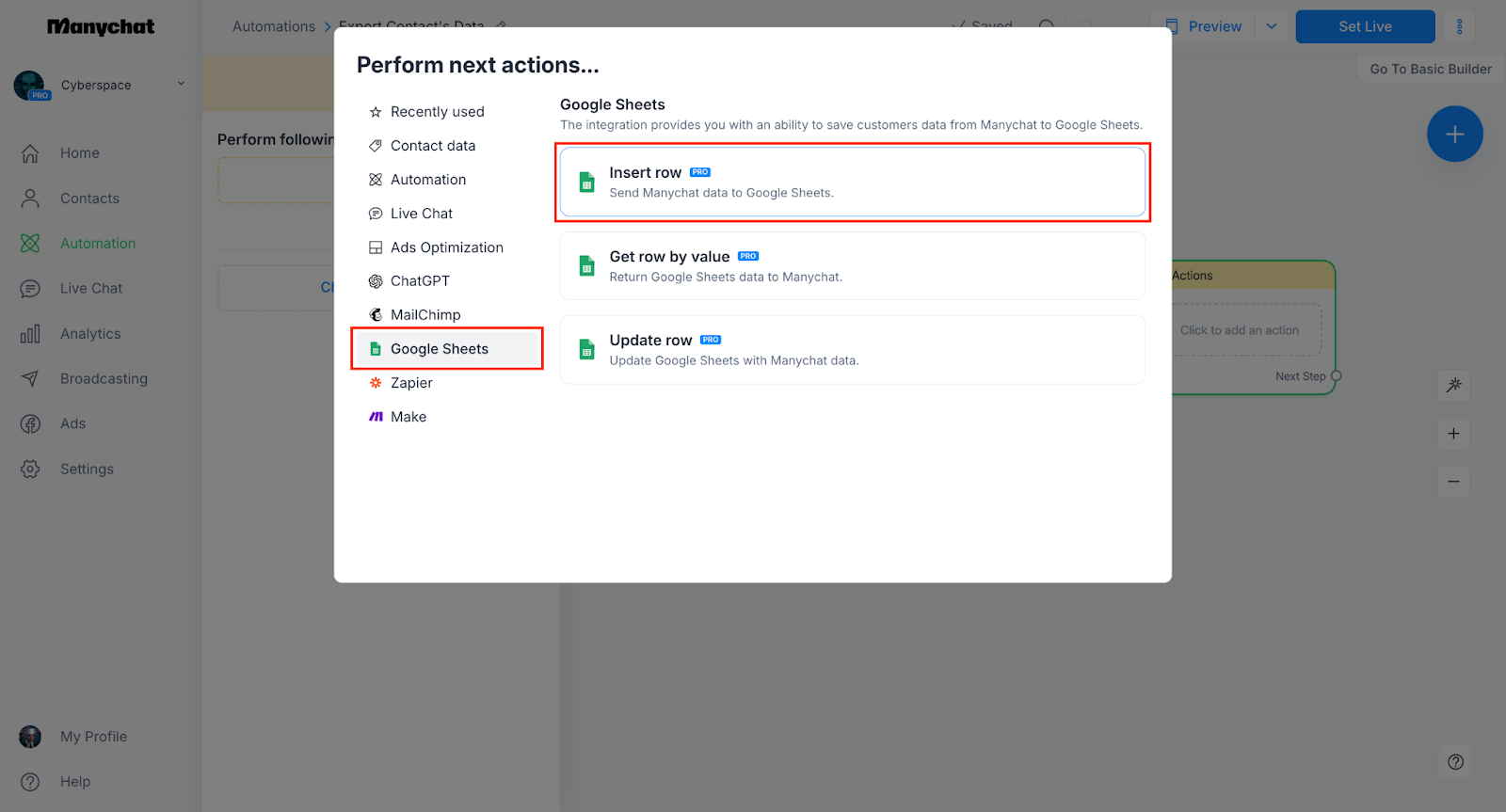Choose the Zapier integration
Screen dimensions: 1506x812
point(411,383)
